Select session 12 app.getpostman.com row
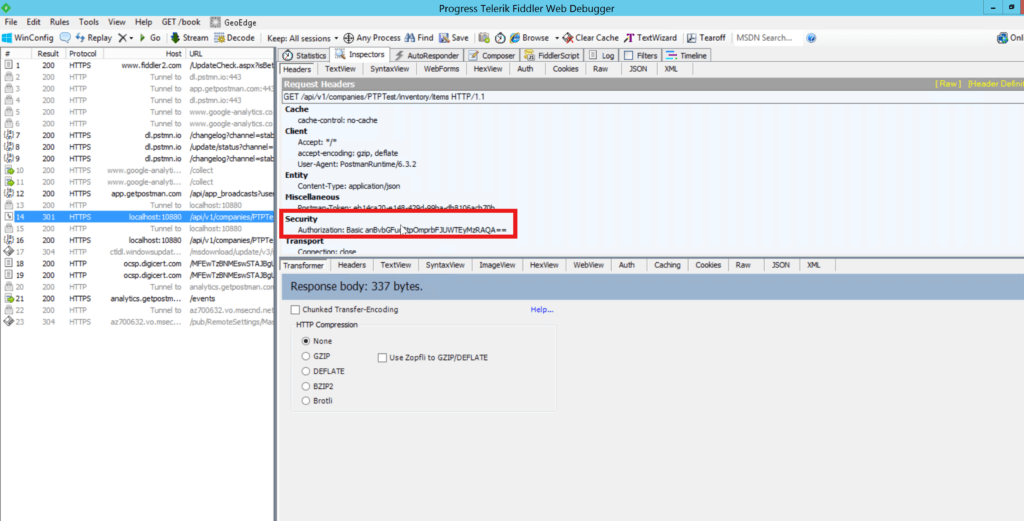The width and height of the screenshot is (1024, 521). [137, 193]
